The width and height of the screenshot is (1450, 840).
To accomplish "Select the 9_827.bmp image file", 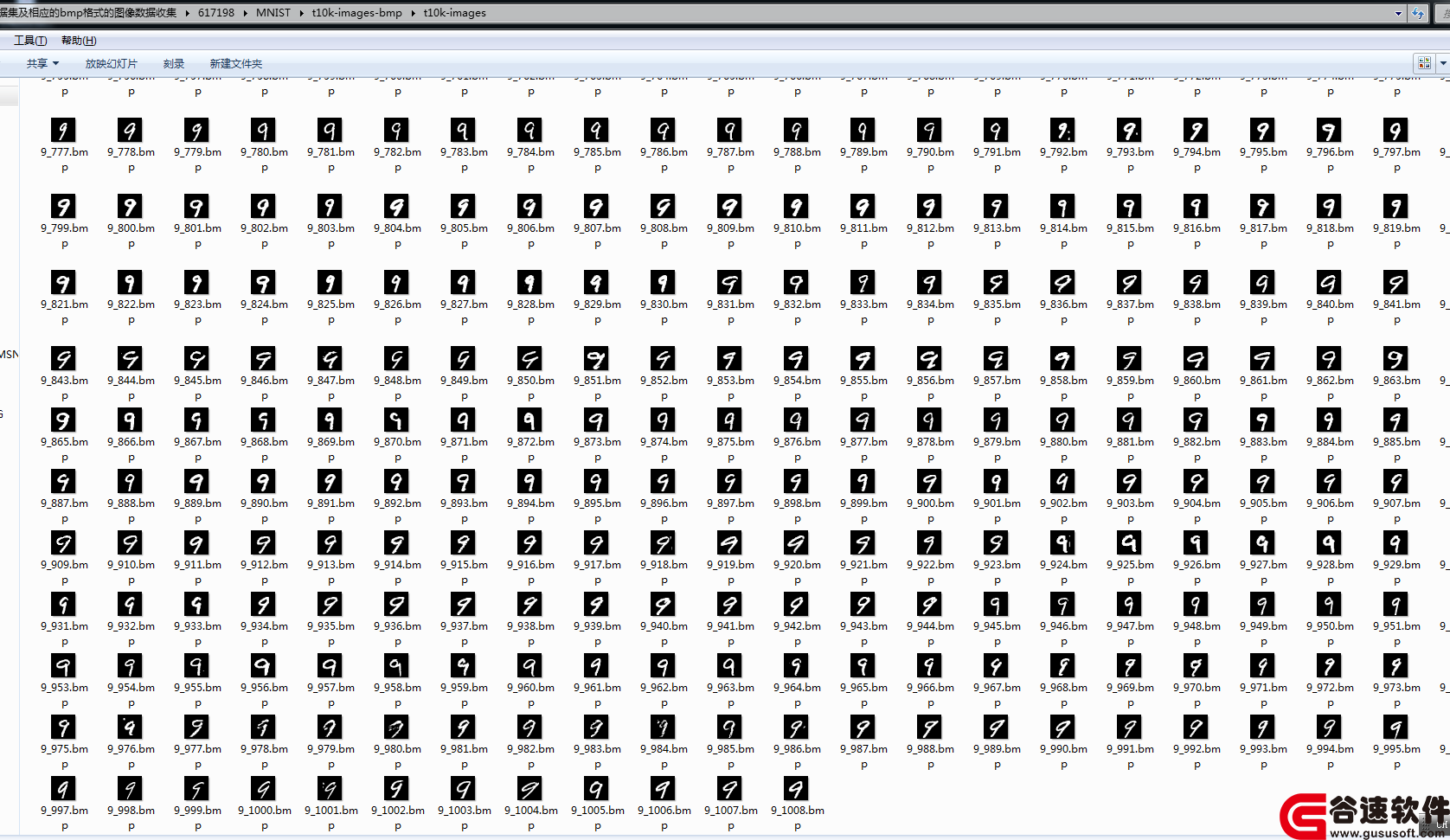I will coord(464,296).
